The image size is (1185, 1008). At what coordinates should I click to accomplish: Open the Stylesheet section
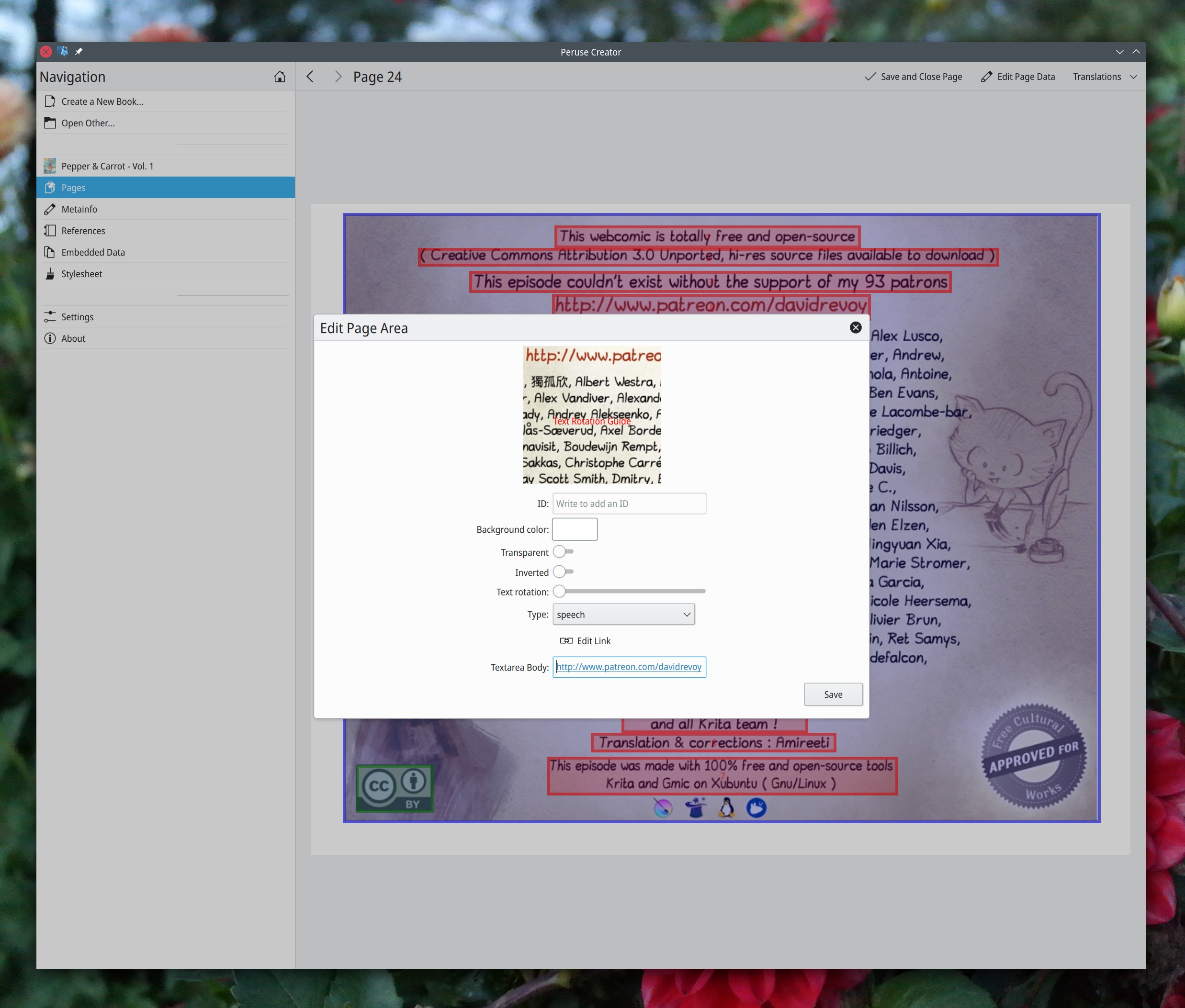(x=82, y=274)
